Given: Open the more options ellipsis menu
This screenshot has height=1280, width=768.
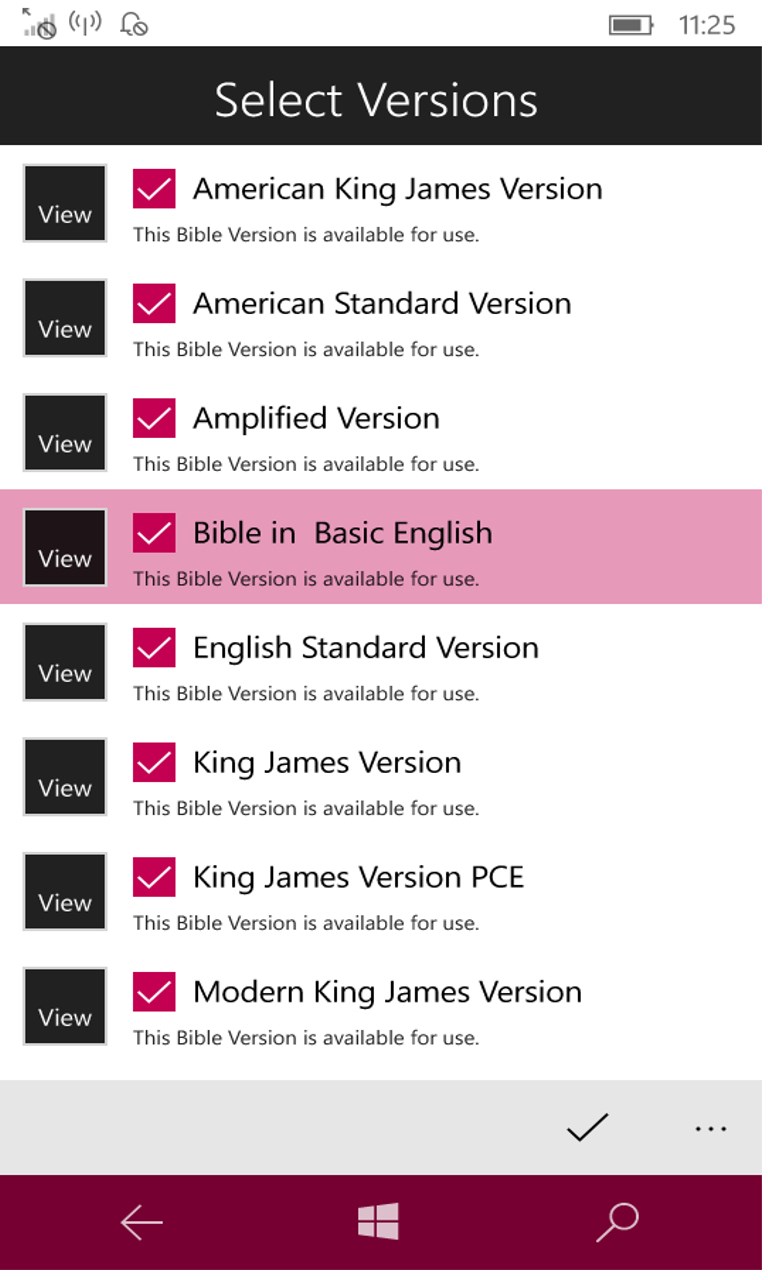Looking at the screenshot, I should pos(710,1128).
